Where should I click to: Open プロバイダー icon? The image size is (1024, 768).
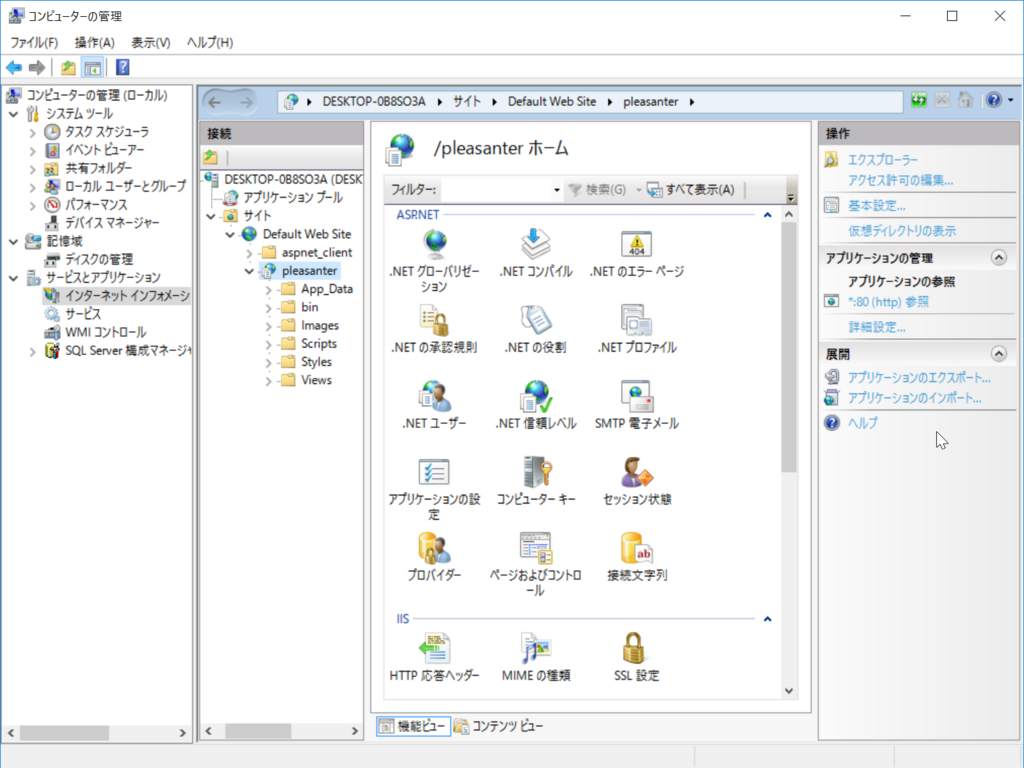pos(434,556)
